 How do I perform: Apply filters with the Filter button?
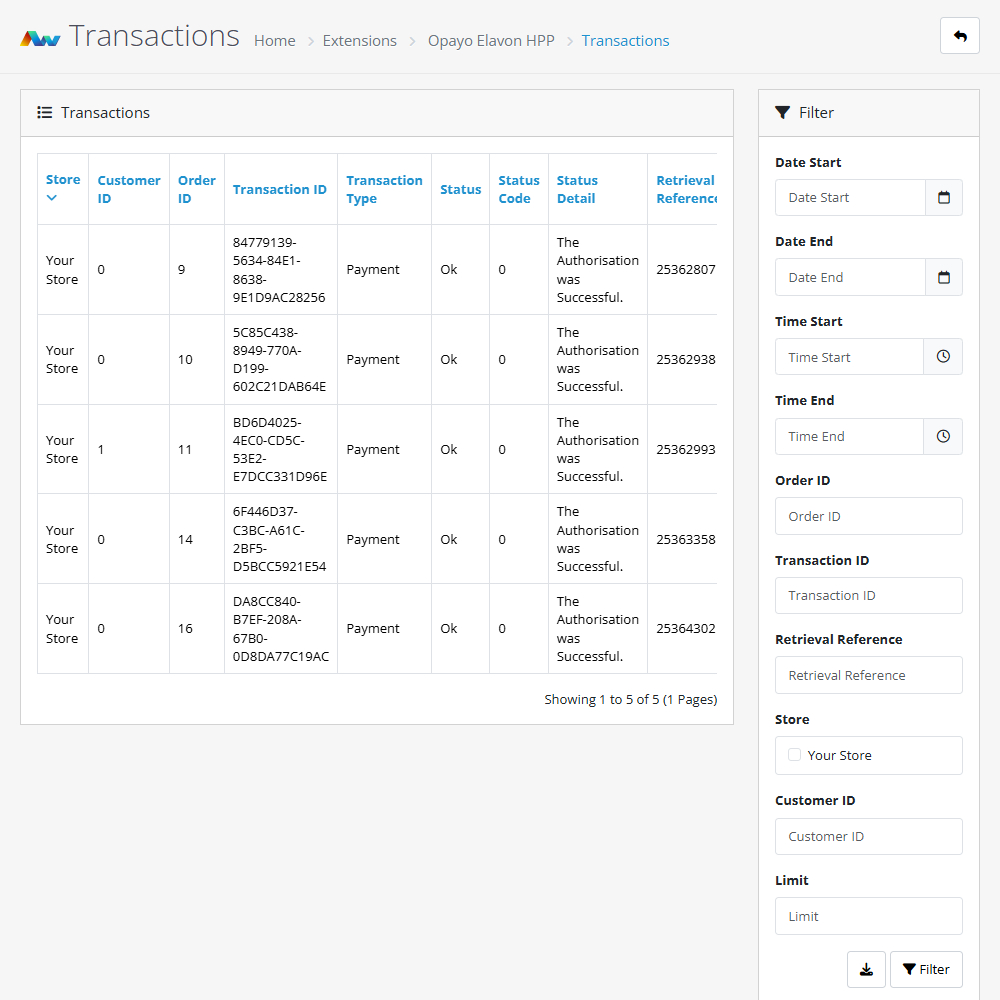click(x=926, y=969)
